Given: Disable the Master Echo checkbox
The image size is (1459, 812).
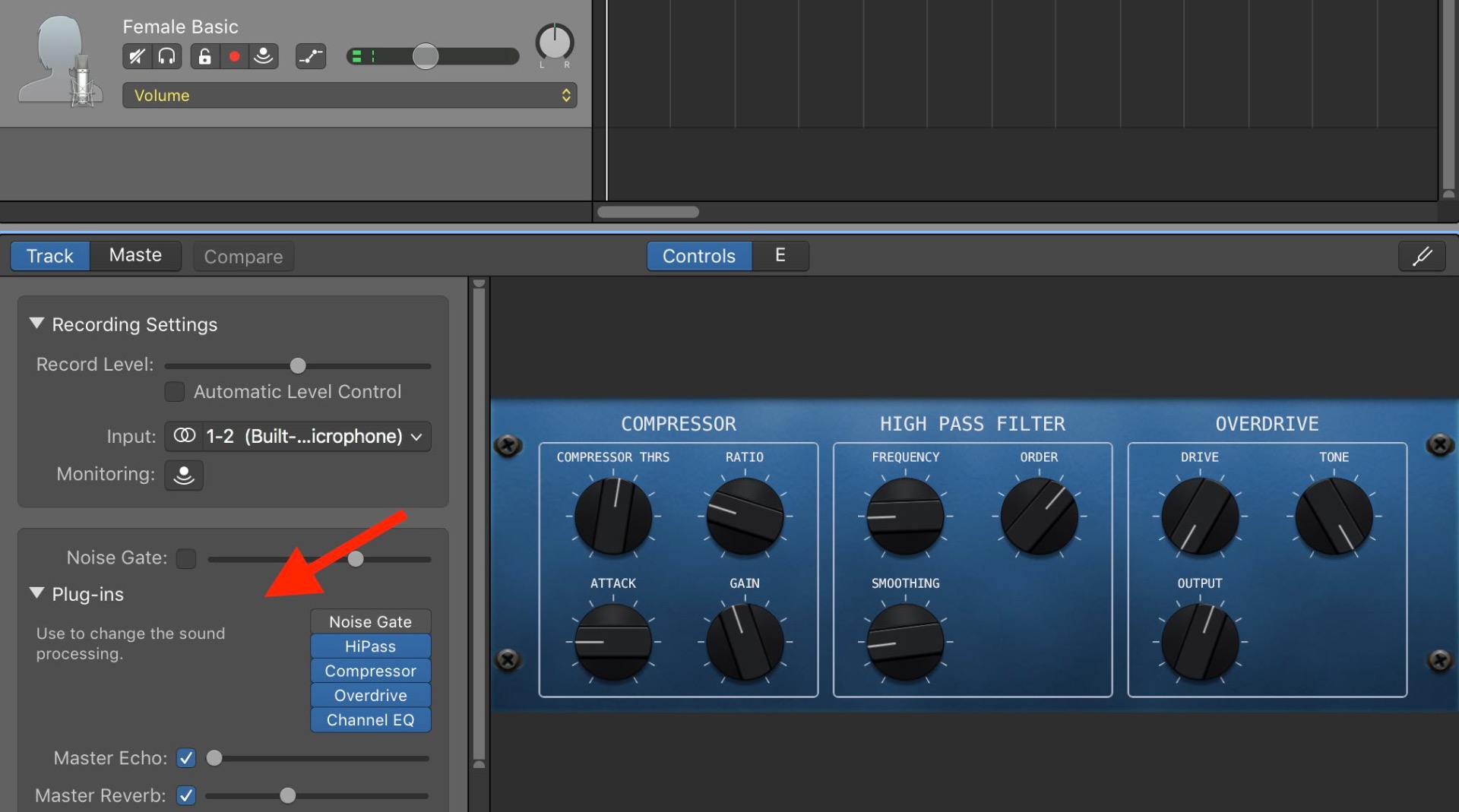Looking at the screenshot, I should pyautogui.click(x=186, y=758).
